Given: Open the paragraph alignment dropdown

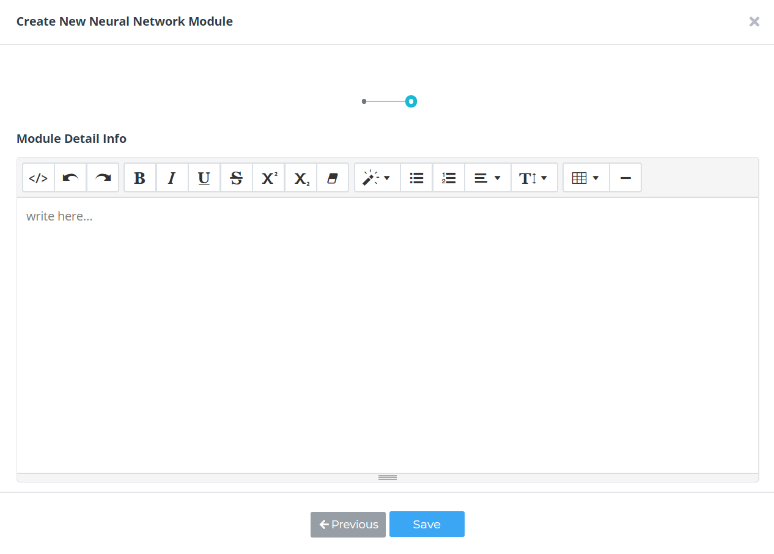Looking at the screenshot, I should click(487, 178).
